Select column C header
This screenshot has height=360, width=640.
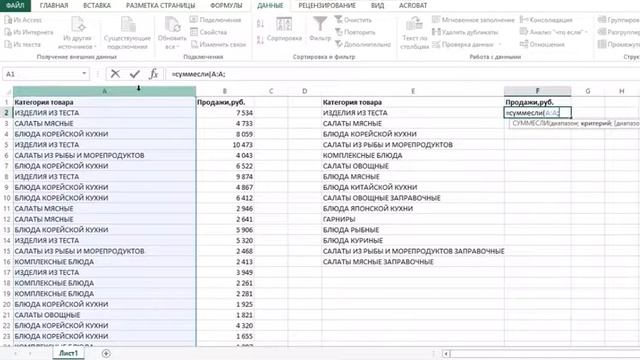click(271, 91)
